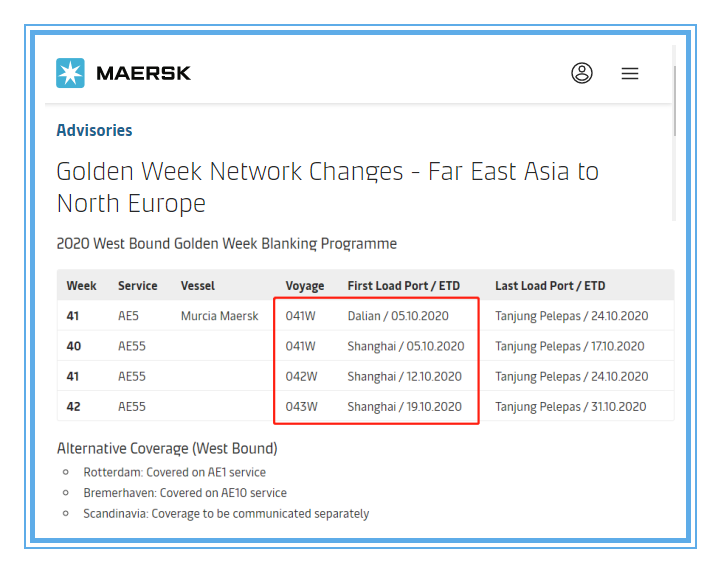The height and width of the screenshot is (573, 721).
Task: Click the week 42 cell
Action: click(x=74, y=407)
